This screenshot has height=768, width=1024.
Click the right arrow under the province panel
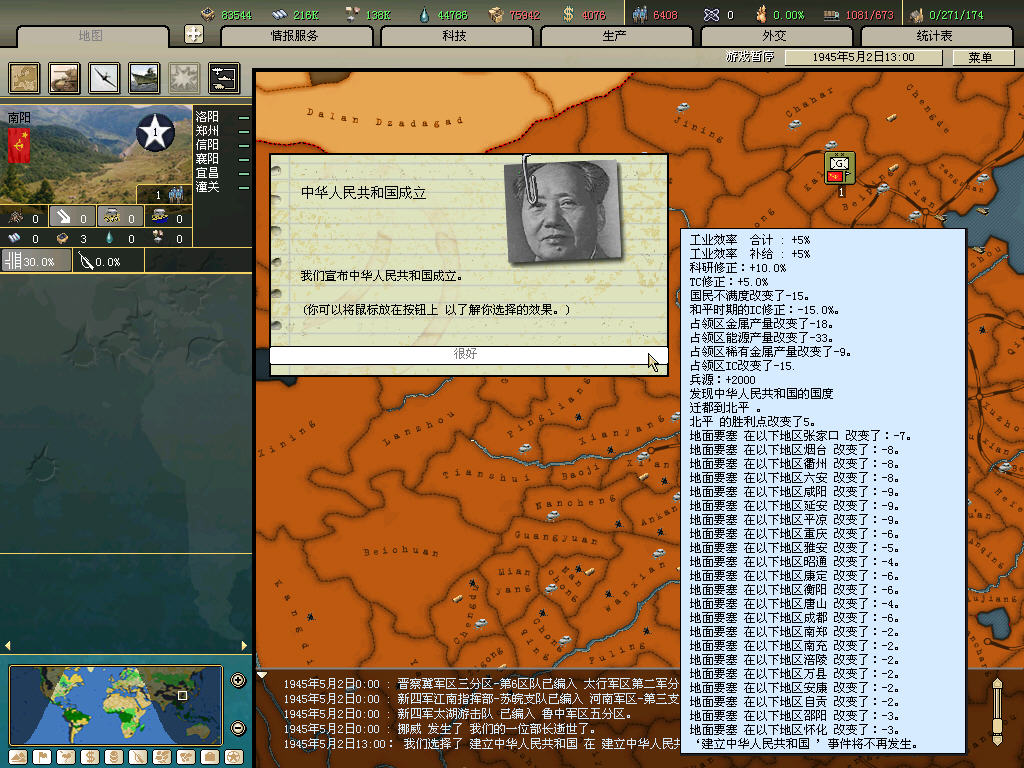pos(243,646)
